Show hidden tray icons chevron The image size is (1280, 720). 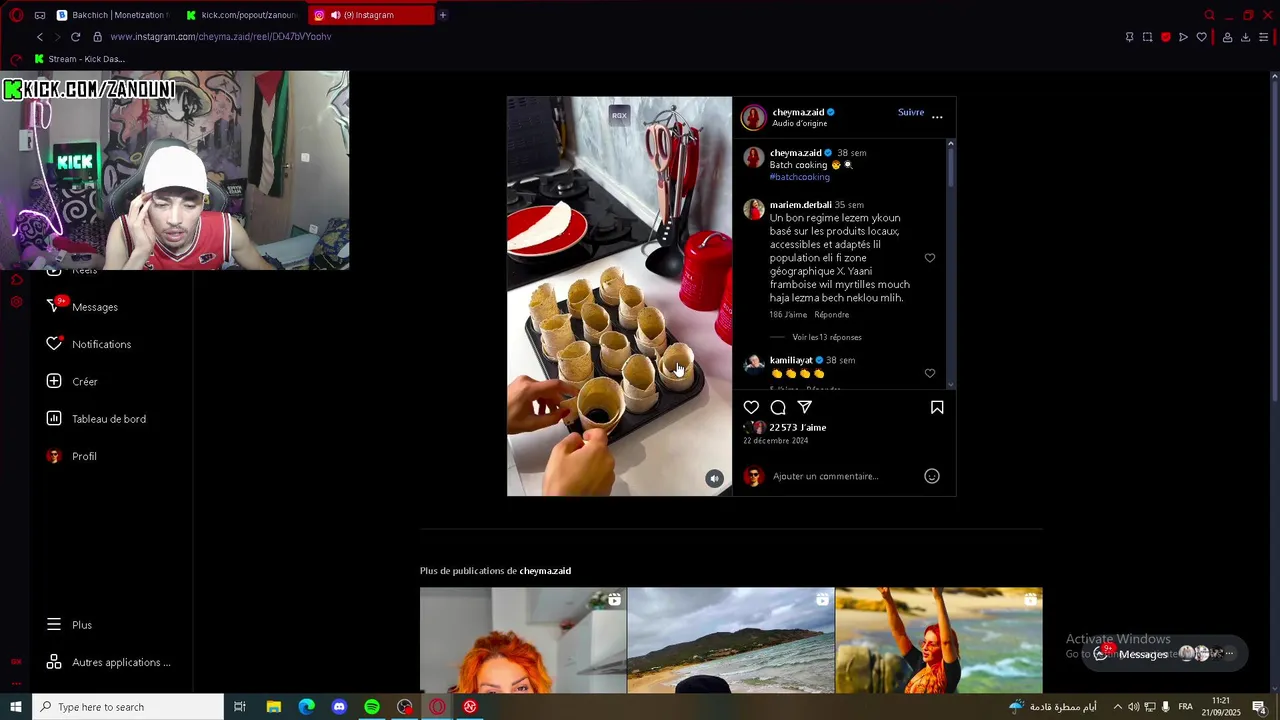1117,707
